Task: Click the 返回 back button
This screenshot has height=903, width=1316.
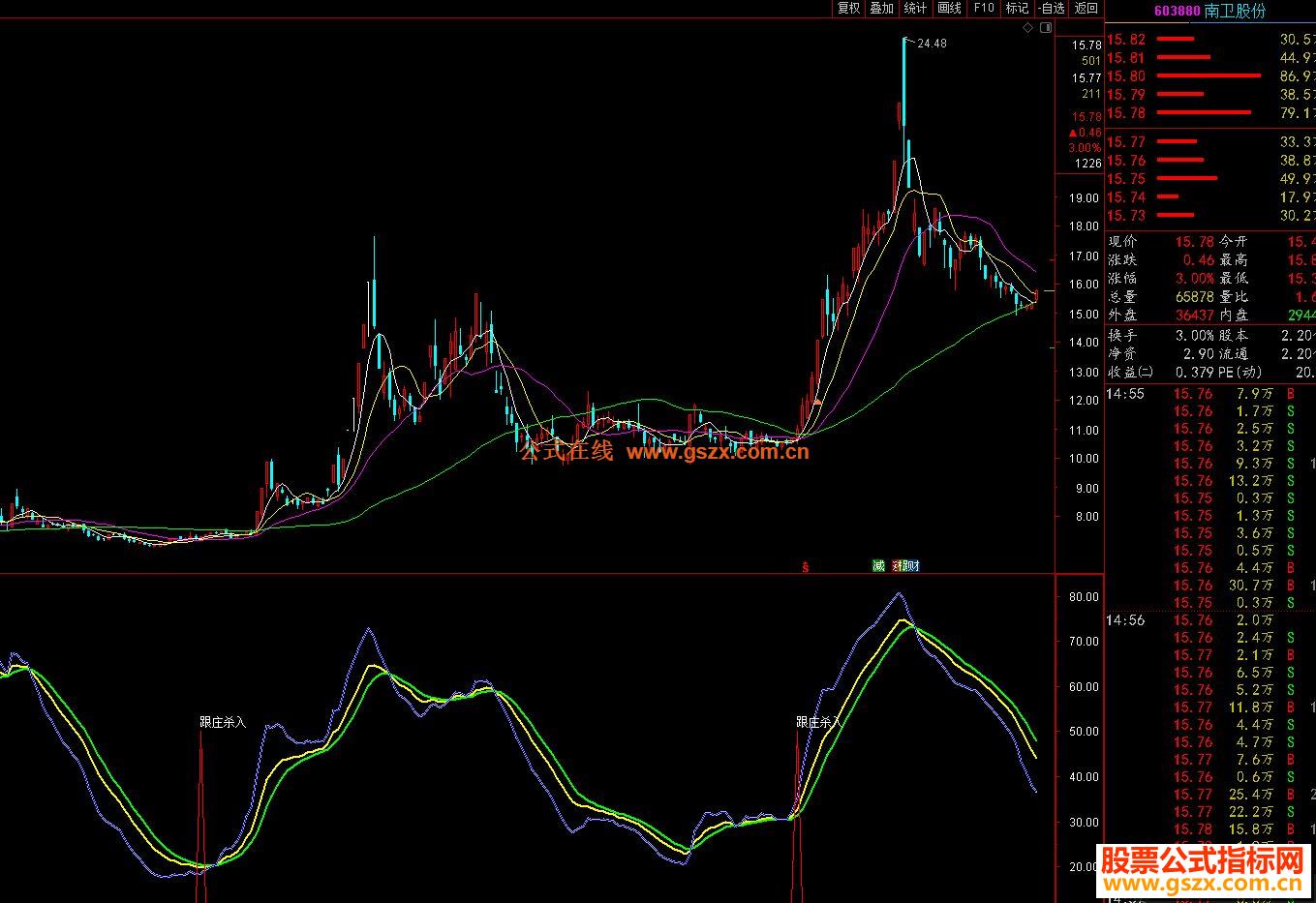Action: tap(1086, 8)
